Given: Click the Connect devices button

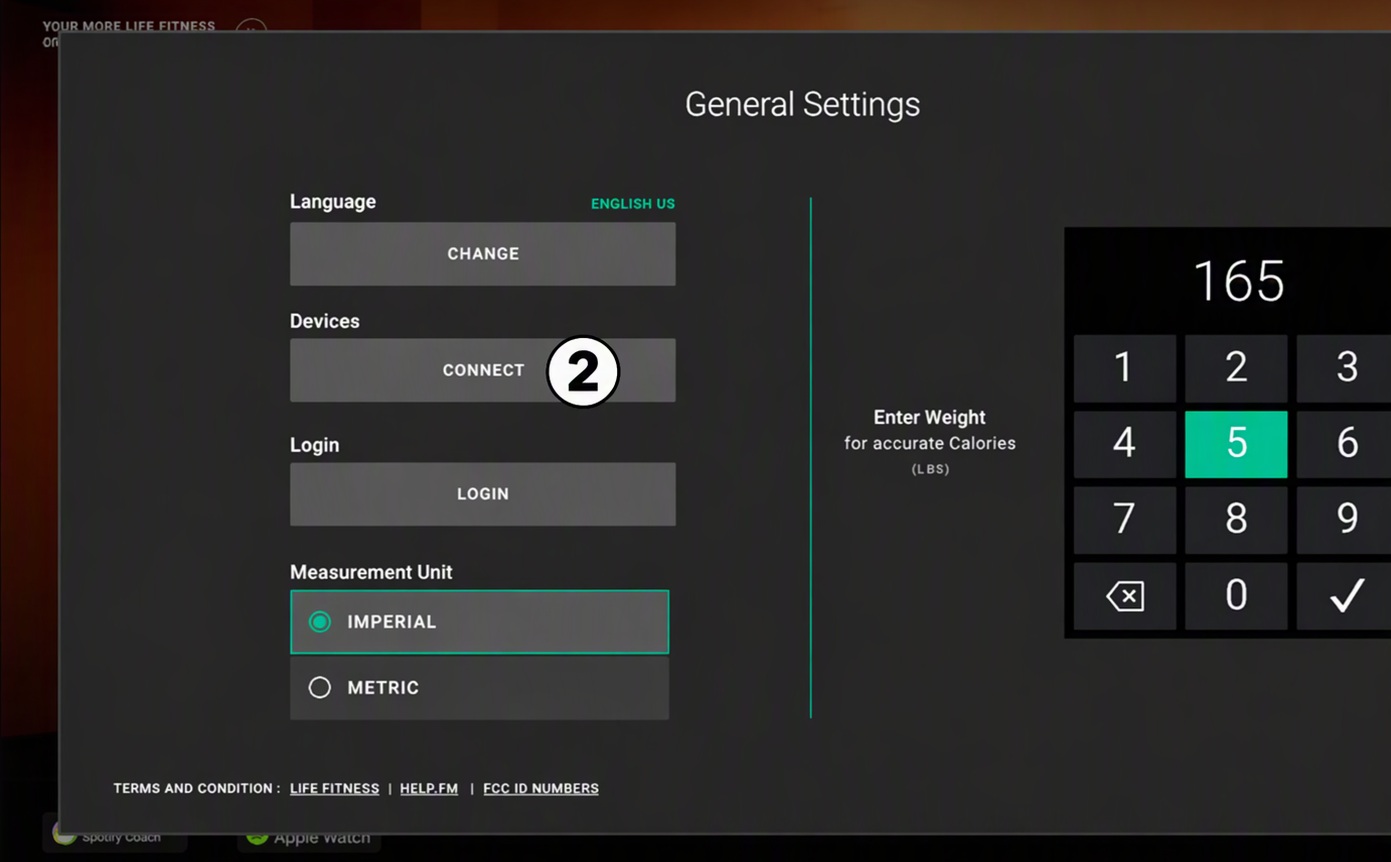Looking at the screenshot, I should point(483,370).
